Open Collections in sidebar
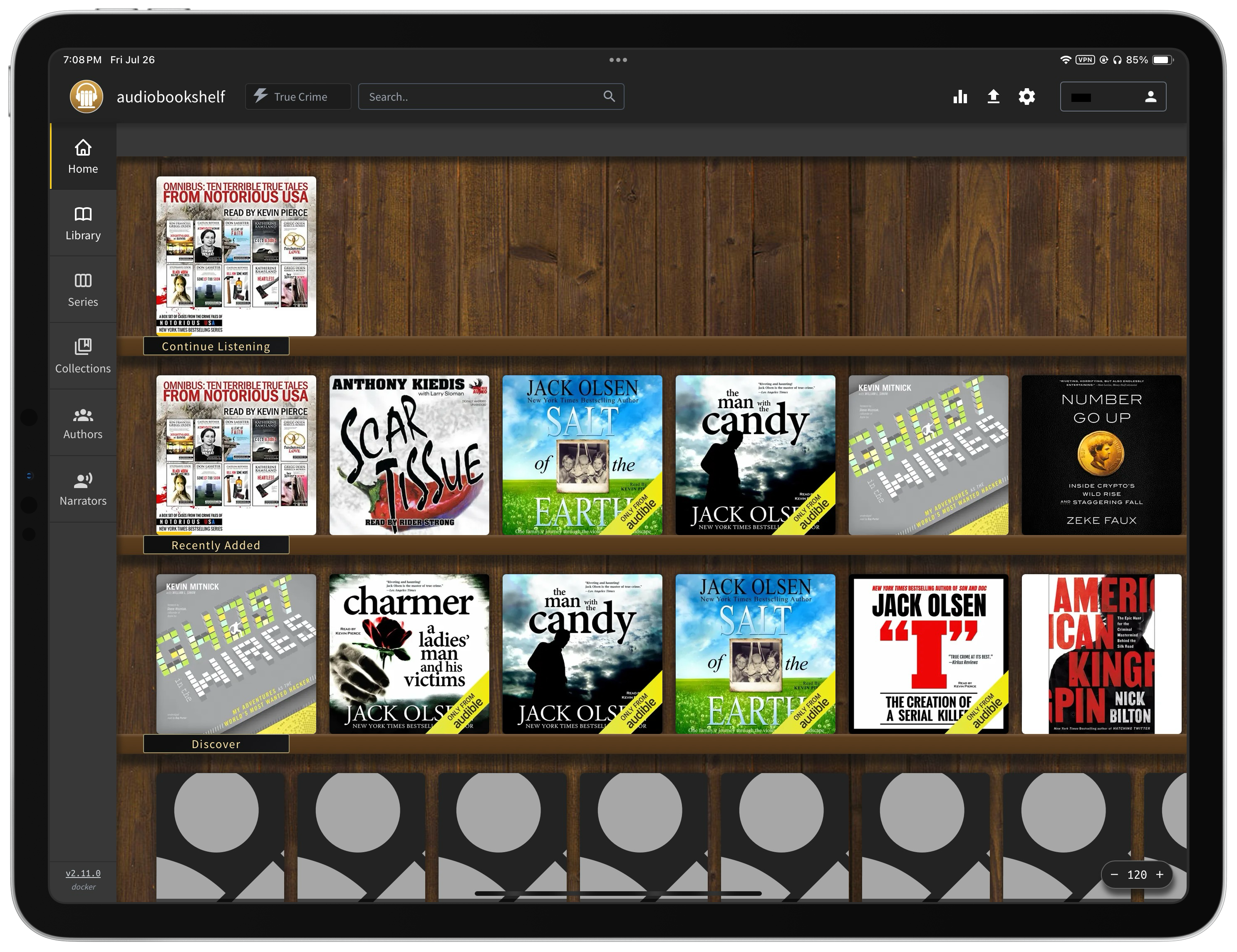The image size is (1237, 952). [83, 356]
